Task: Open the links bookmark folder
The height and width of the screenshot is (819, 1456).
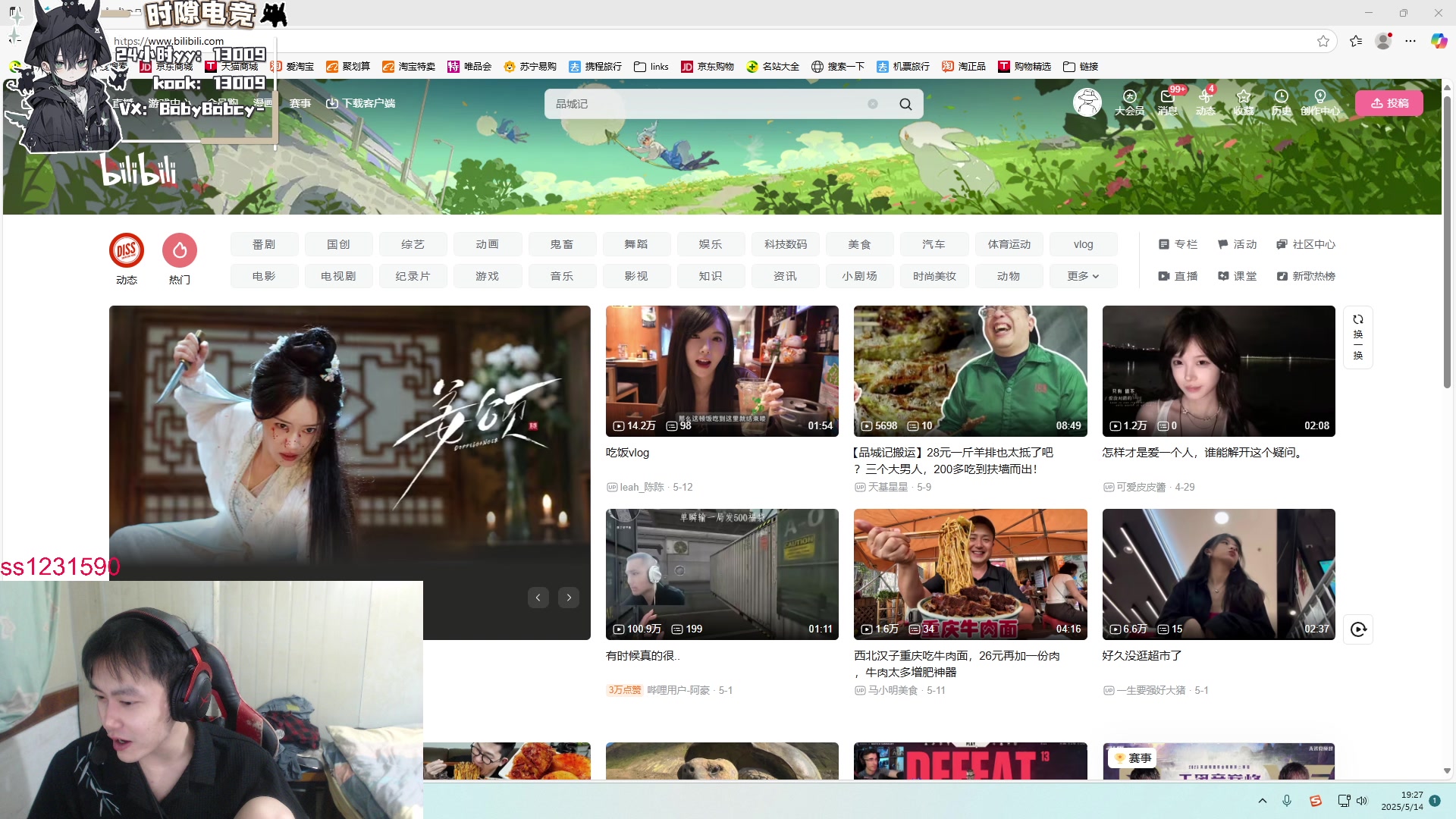Action: click(x=651, y=67)
